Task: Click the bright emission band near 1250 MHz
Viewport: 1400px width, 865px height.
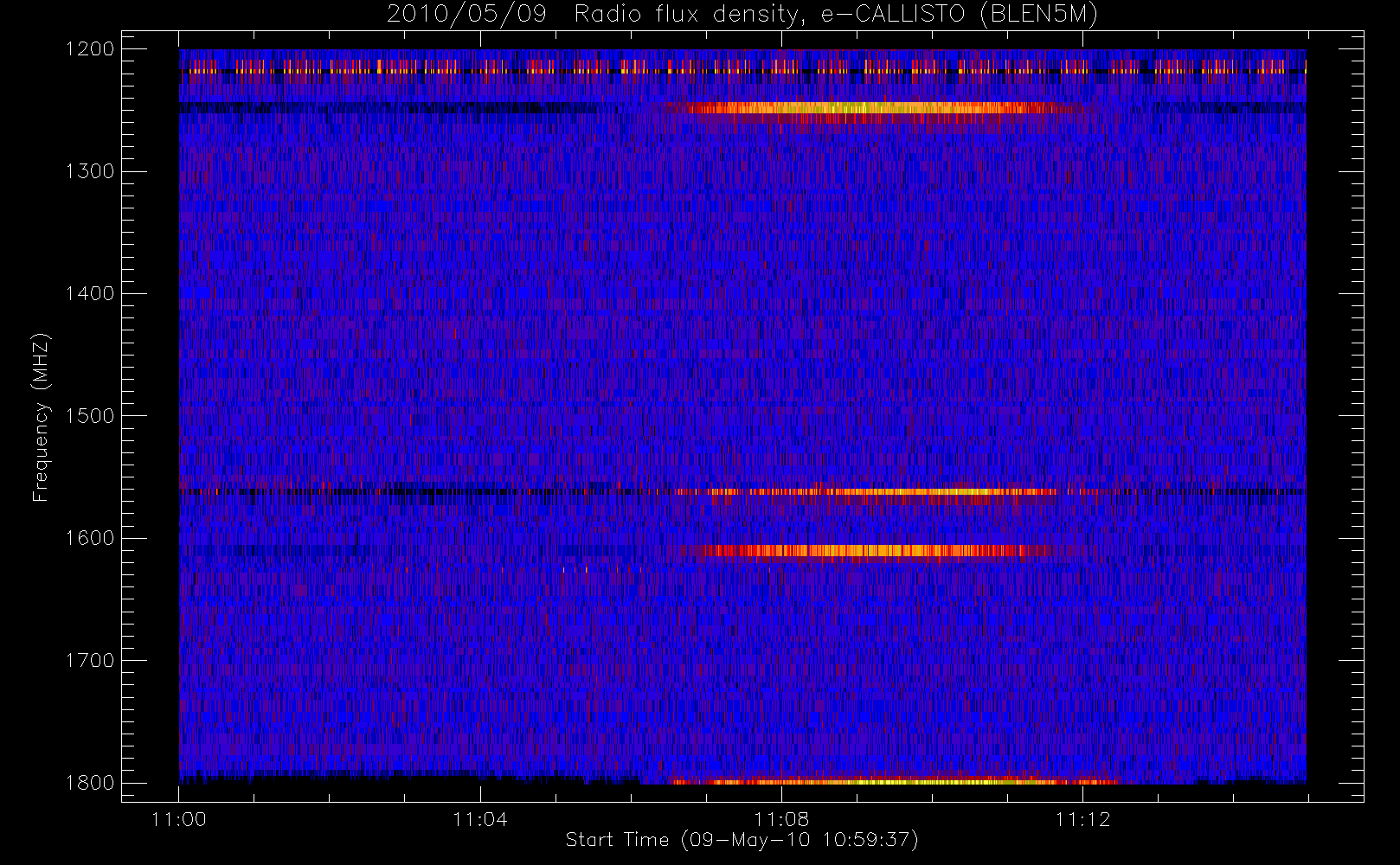Action: 865,108
